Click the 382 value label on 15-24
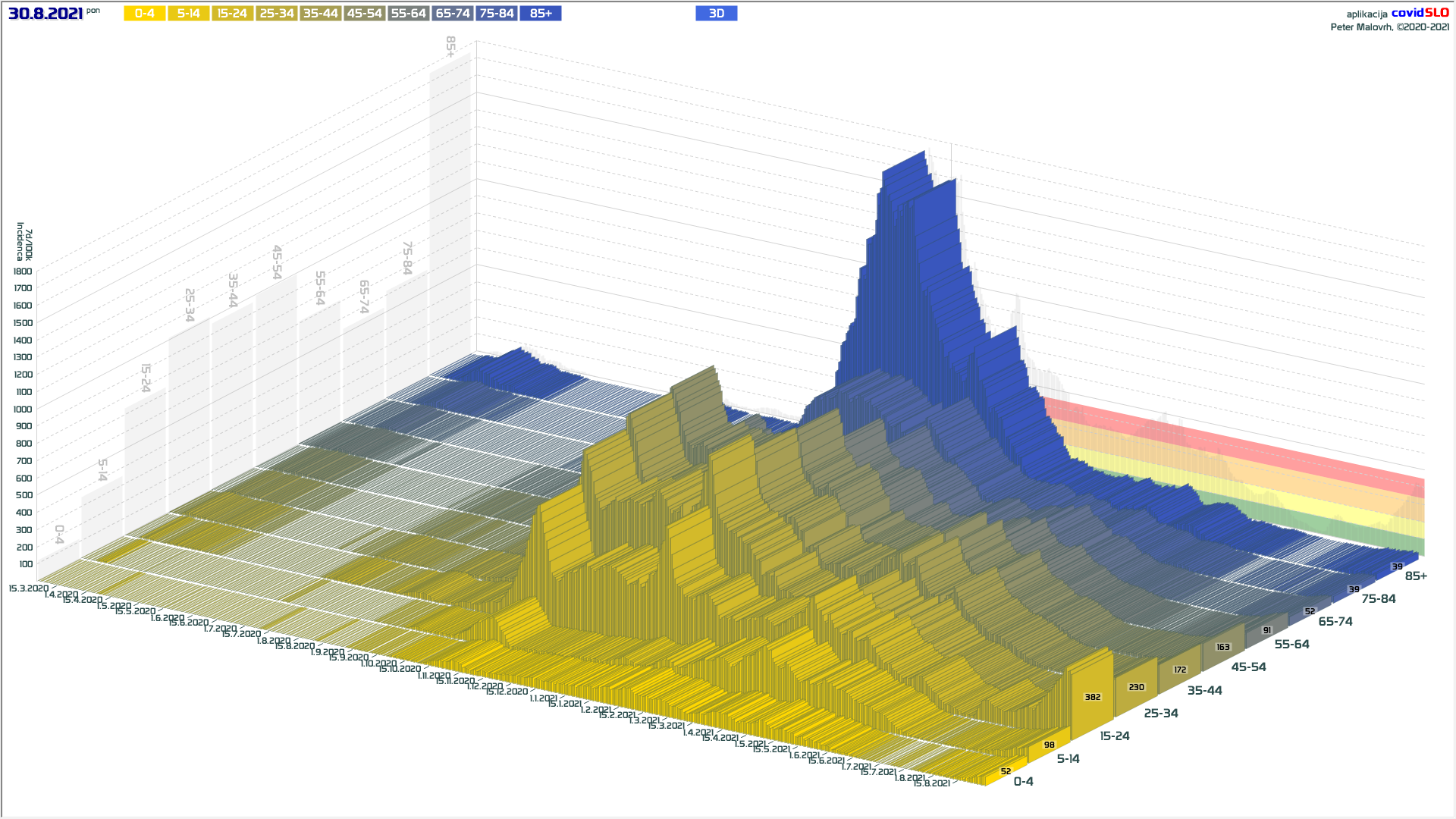 click(1093, 697)
